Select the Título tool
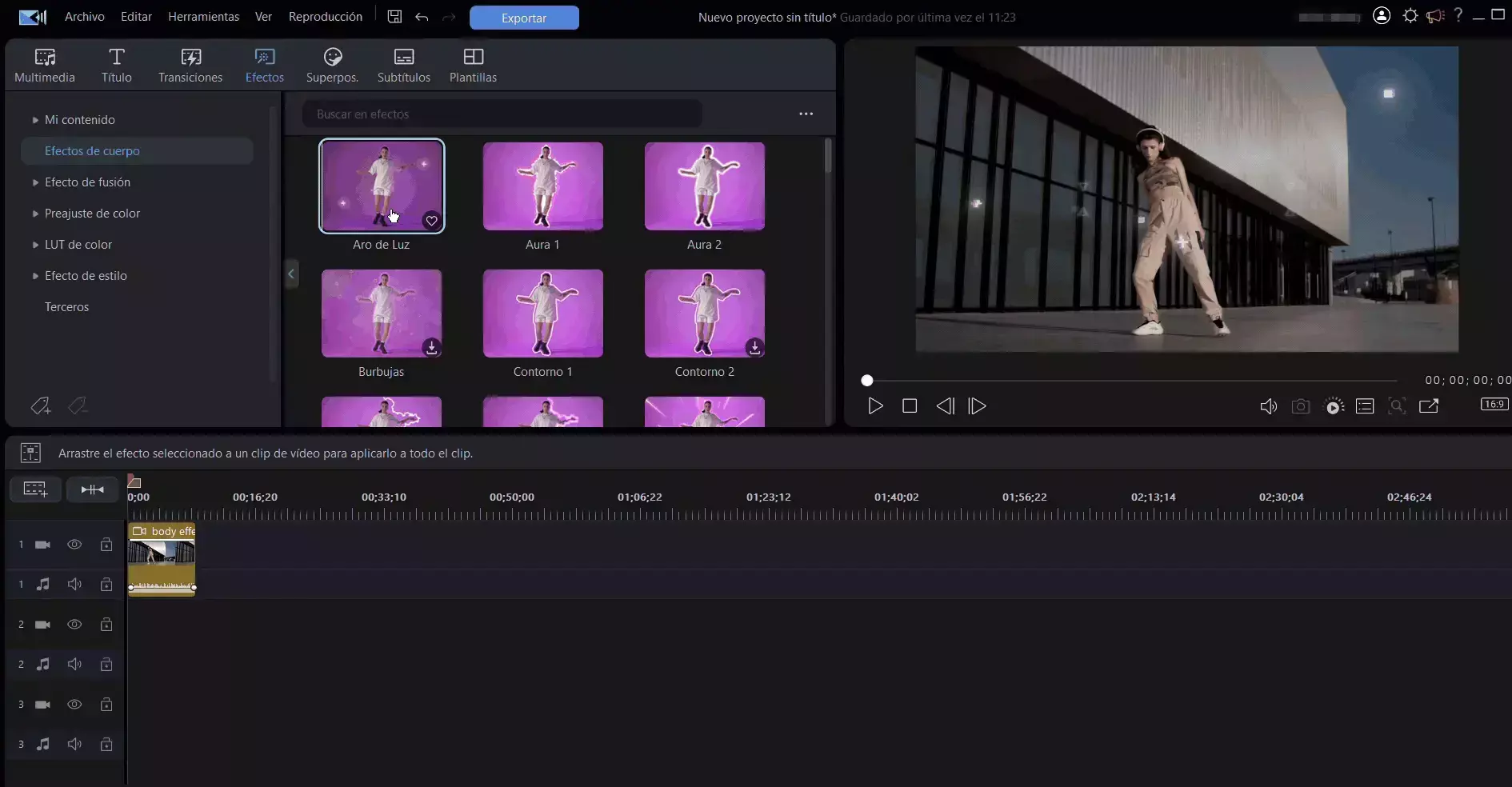Image resolution: width=1512 pixels, height=787 pixels. [x=116, y=64]
